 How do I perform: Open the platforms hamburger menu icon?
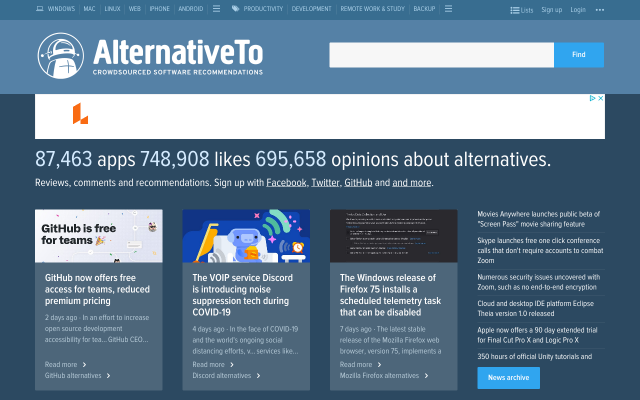coord(216,9)
